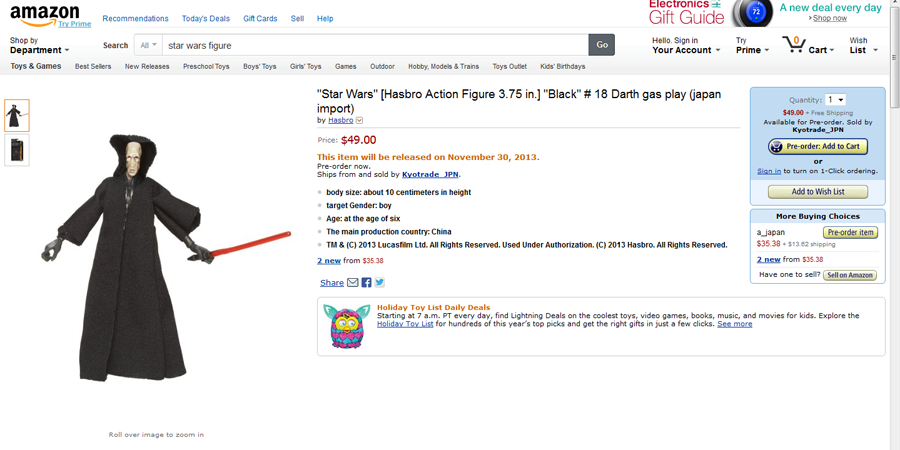The height and width of the screenshot is (450, 900).
Task: Select the second product thumbnail image
Action: coord(17,150)
